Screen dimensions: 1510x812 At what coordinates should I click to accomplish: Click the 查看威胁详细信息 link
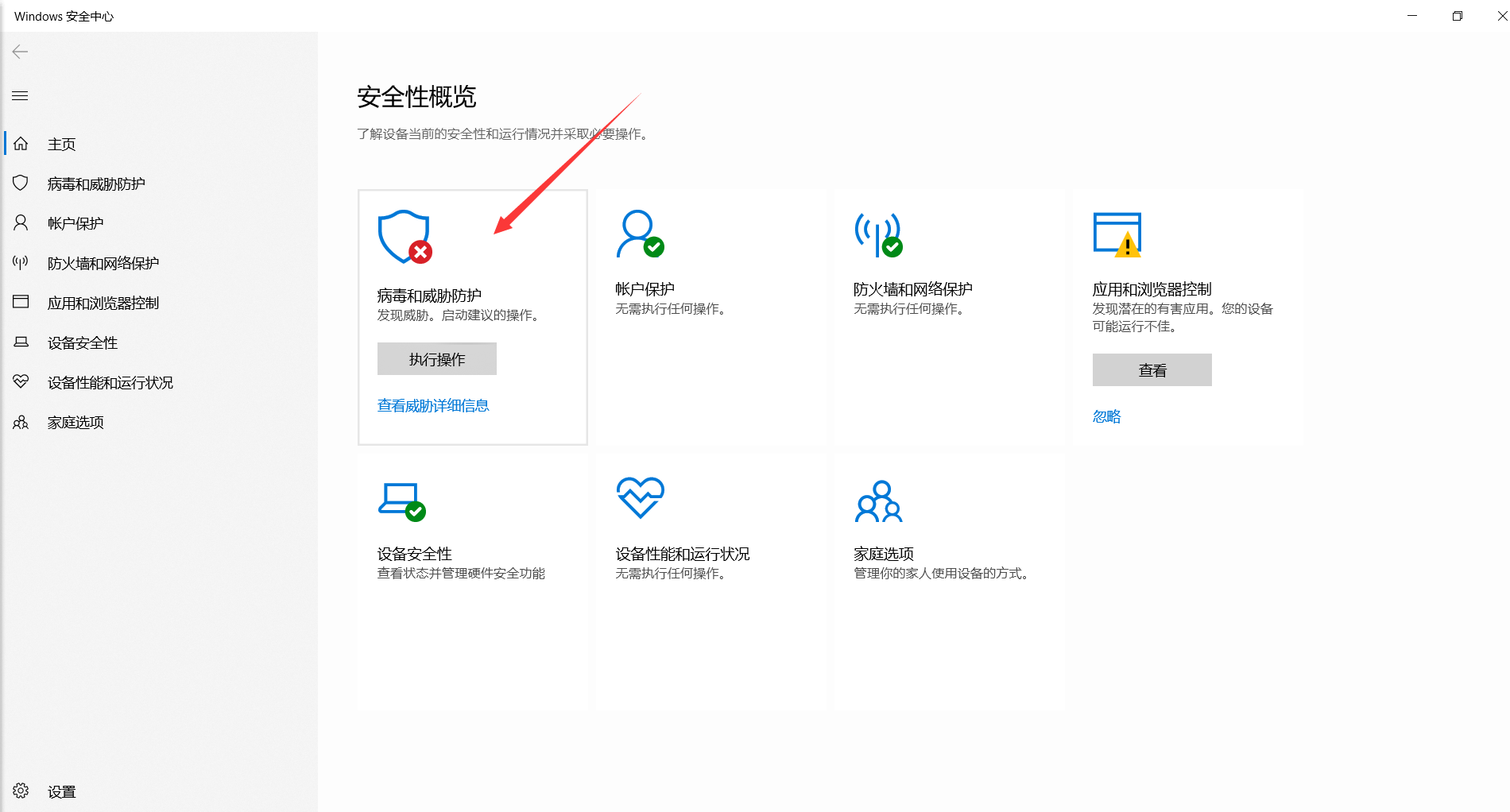click(x=433, y=405)
